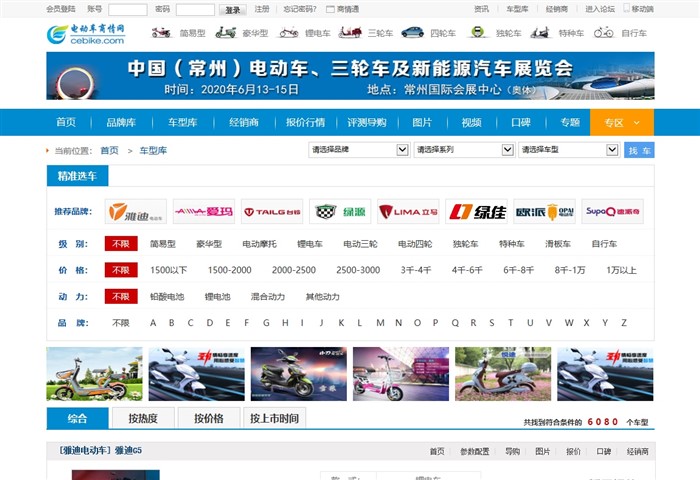Screen dimensions: 700x480
Task: Click the 账号 username input field
Action: 128,10
